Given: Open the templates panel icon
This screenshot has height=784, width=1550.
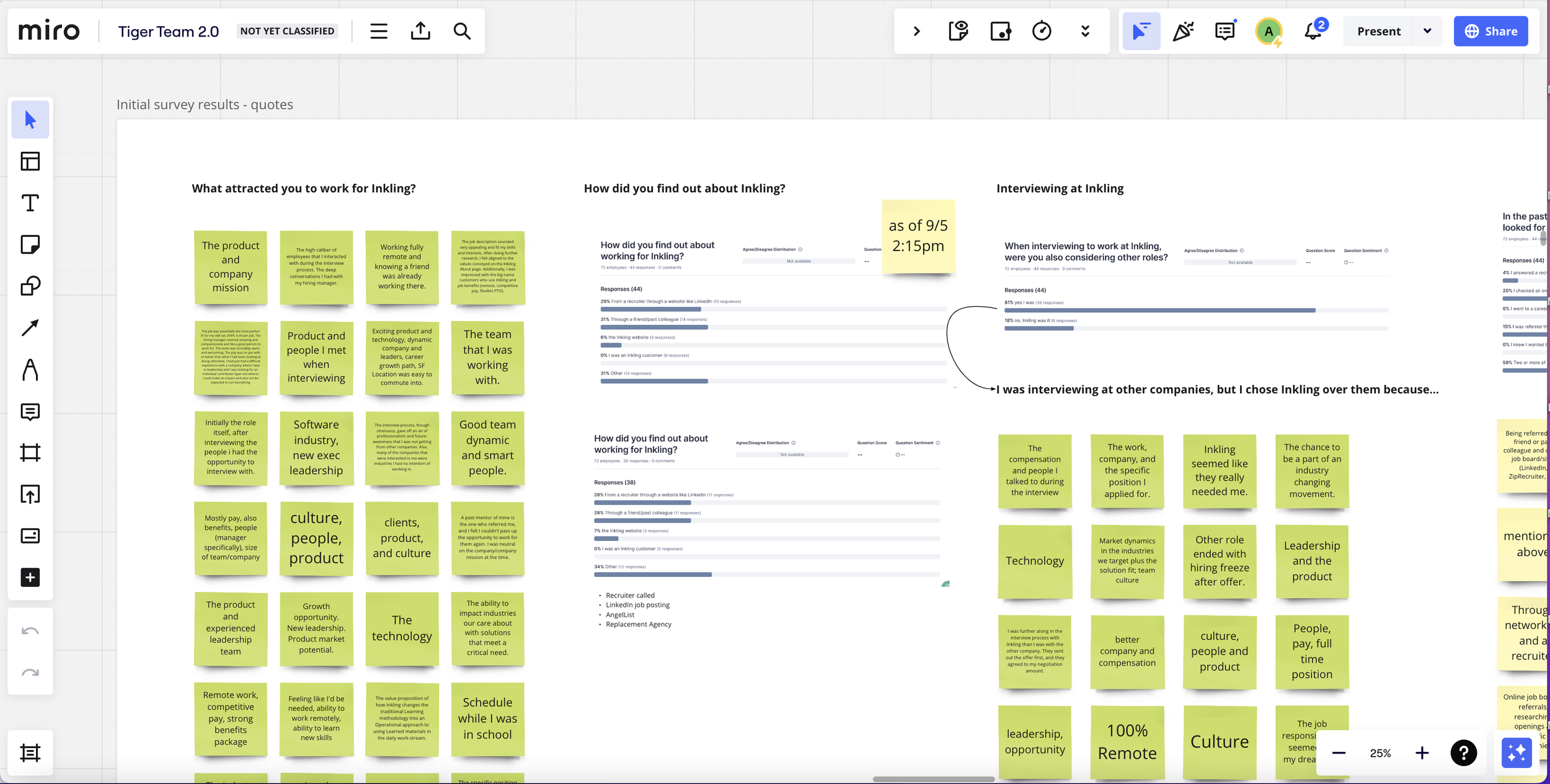Looking at the screenshot, I should (30, 161).
